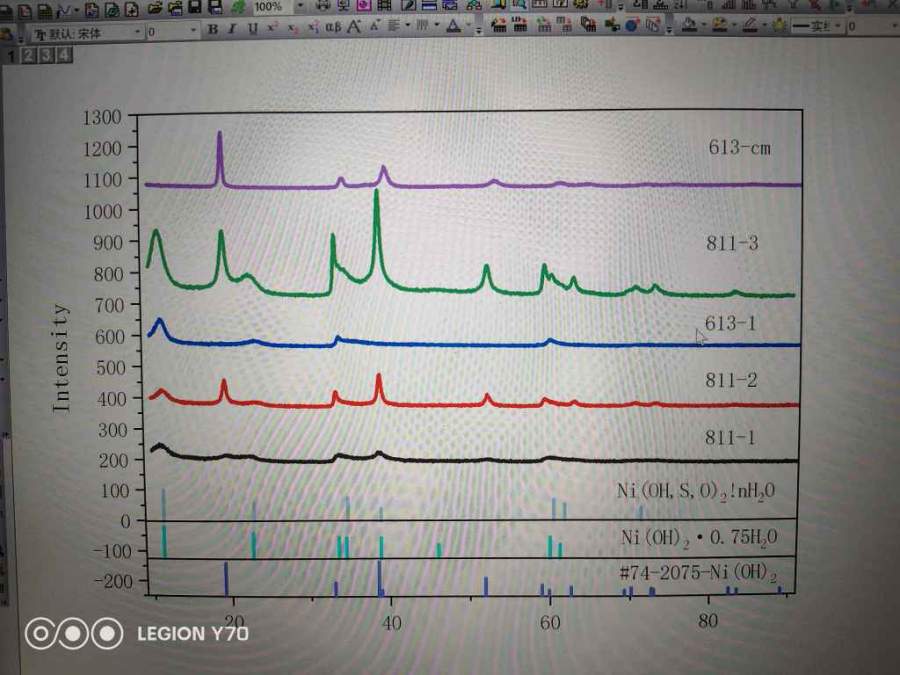The image size is (900, 675).
Task: Select the #74-2075-Ni(OH)2 label
Action: click(x=699, y=573)
